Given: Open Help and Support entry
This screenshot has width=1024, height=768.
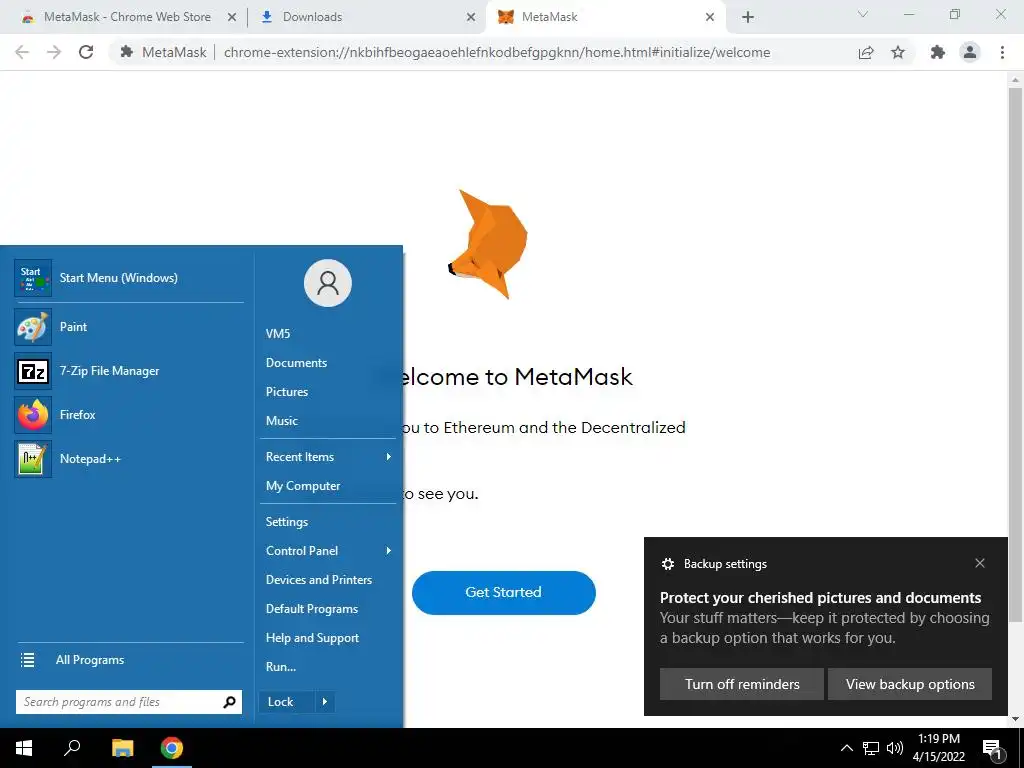Looking at the screenshot, I should coord(312,638).
